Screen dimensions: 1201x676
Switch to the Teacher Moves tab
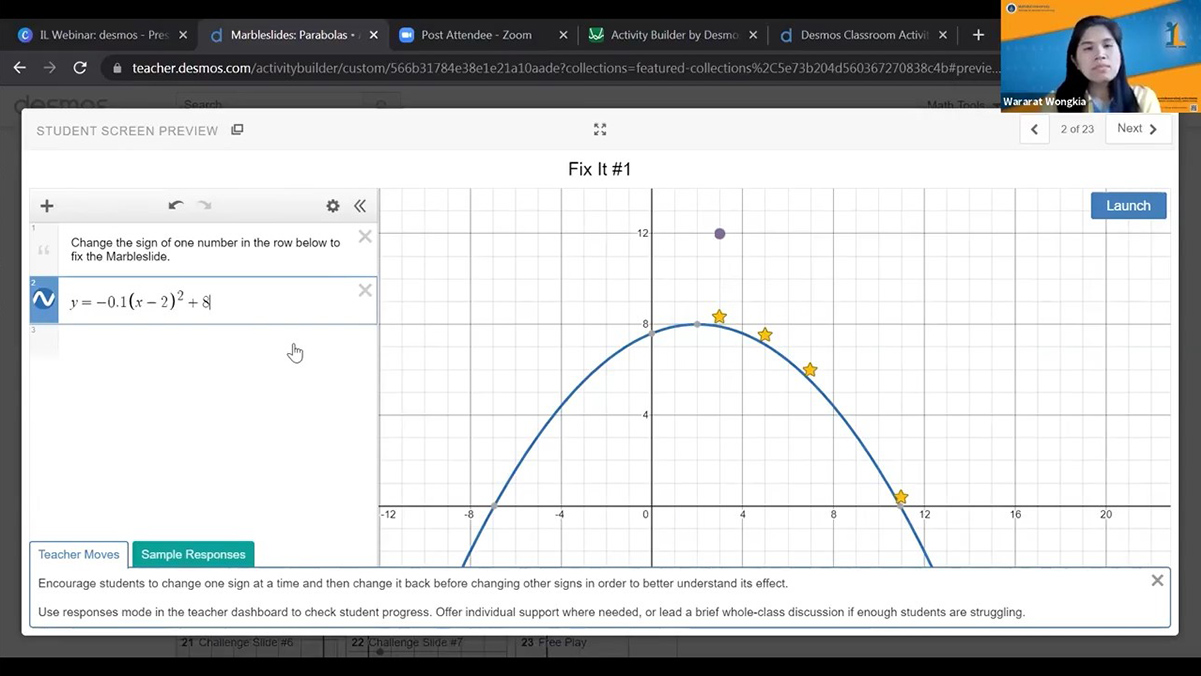[x=79, y=555]
